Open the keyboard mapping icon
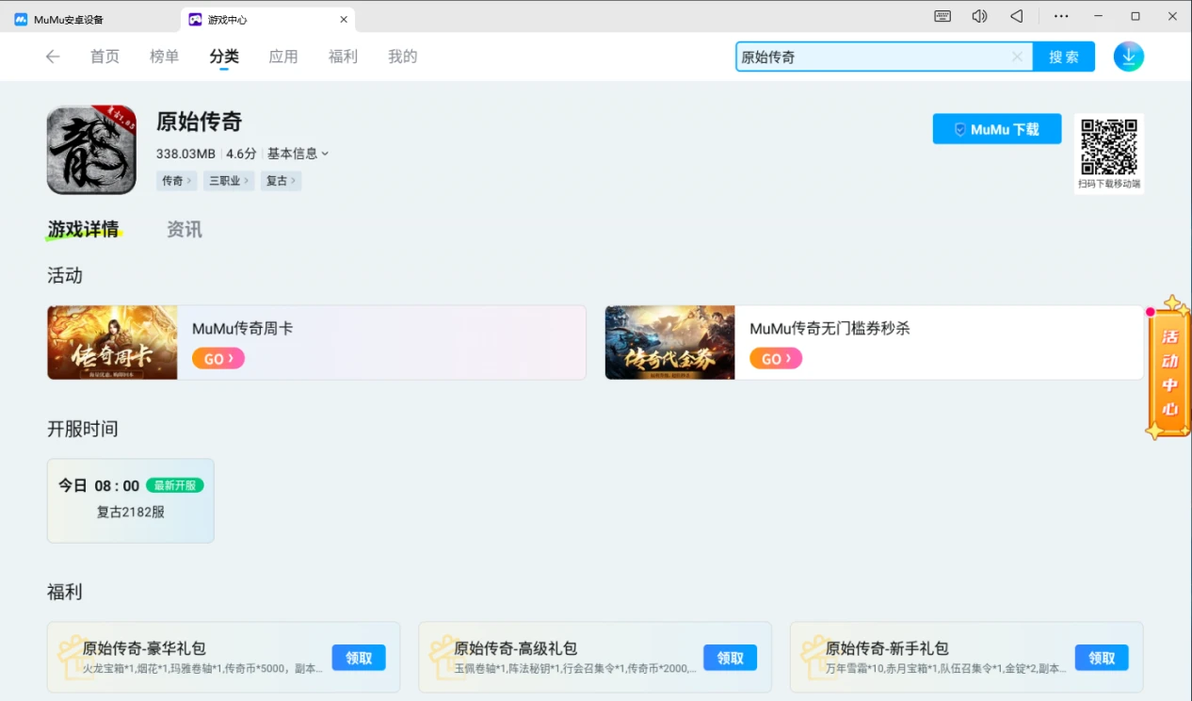The height and width of the screenshot is (701, 1192). [x=942, y=16]
